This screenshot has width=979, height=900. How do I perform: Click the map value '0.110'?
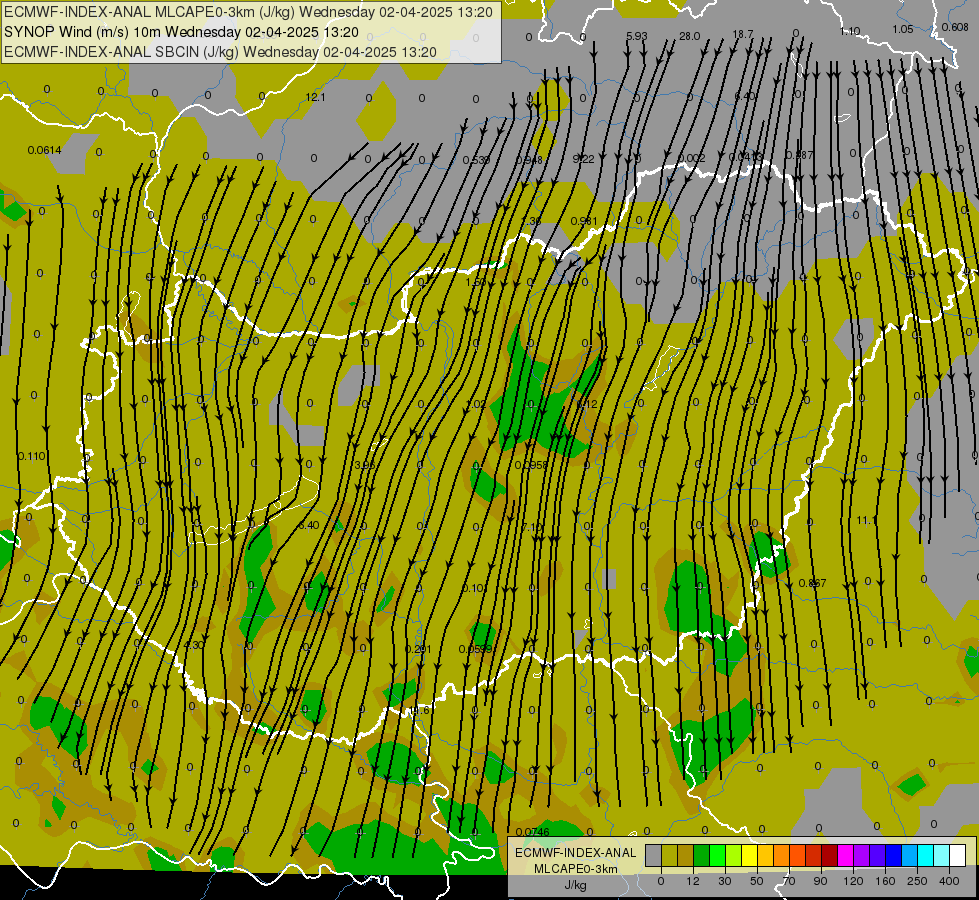tap(32, 456)
